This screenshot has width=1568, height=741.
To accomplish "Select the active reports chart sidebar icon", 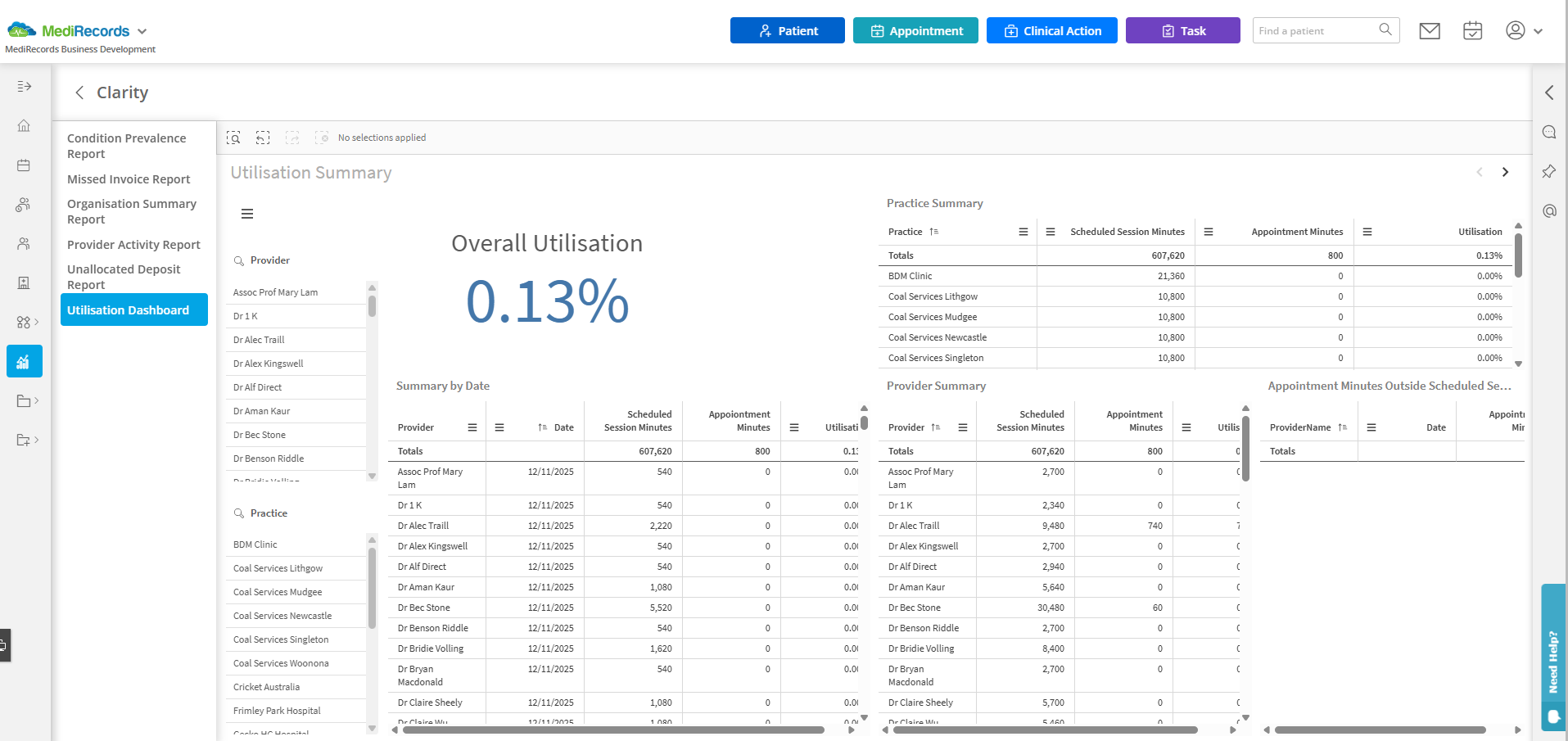I will pos(24,361).
